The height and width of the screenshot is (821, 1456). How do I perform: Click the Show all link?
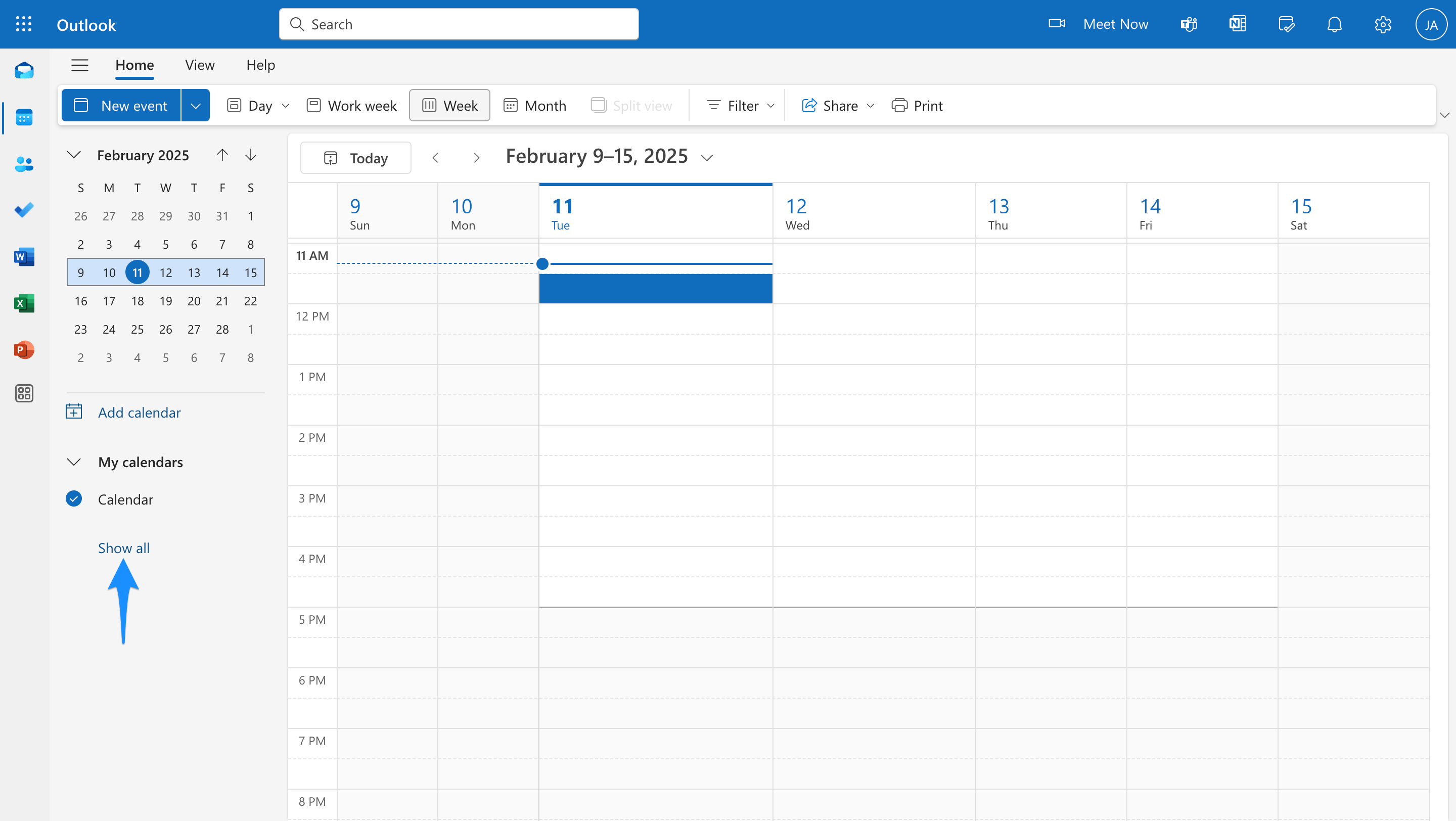click(x=124, y=548)
